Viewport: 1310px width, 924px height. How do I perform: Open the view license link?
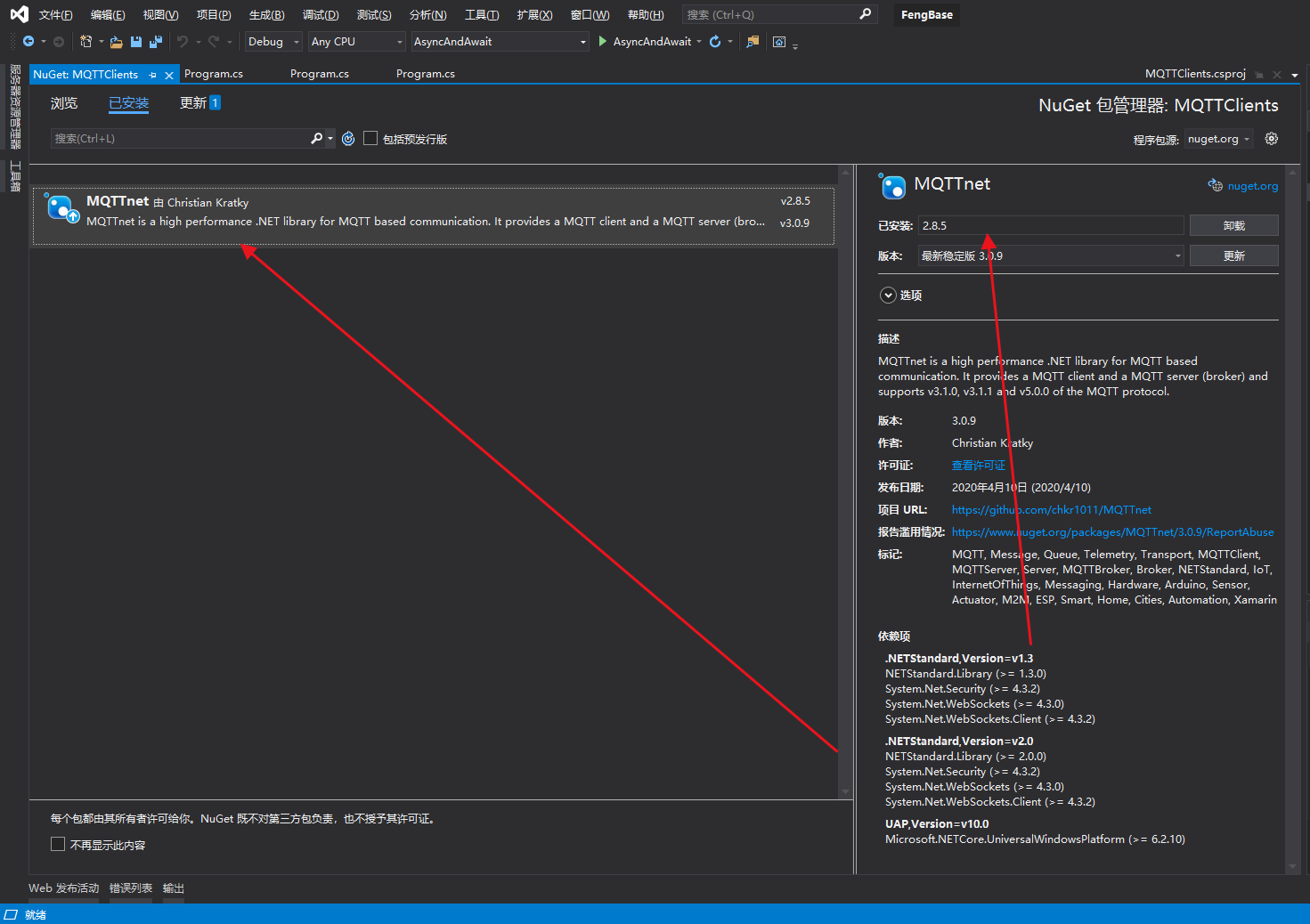978,466
